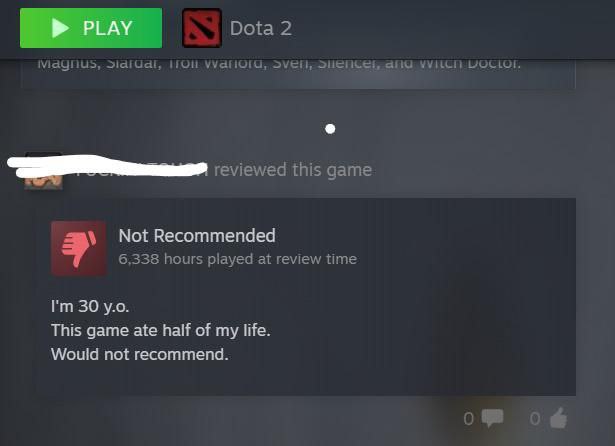Viewport: 615px width, 446px height.
Task: Click the 'I'm 30 y.o.' review line
Action: click(90, 306)
